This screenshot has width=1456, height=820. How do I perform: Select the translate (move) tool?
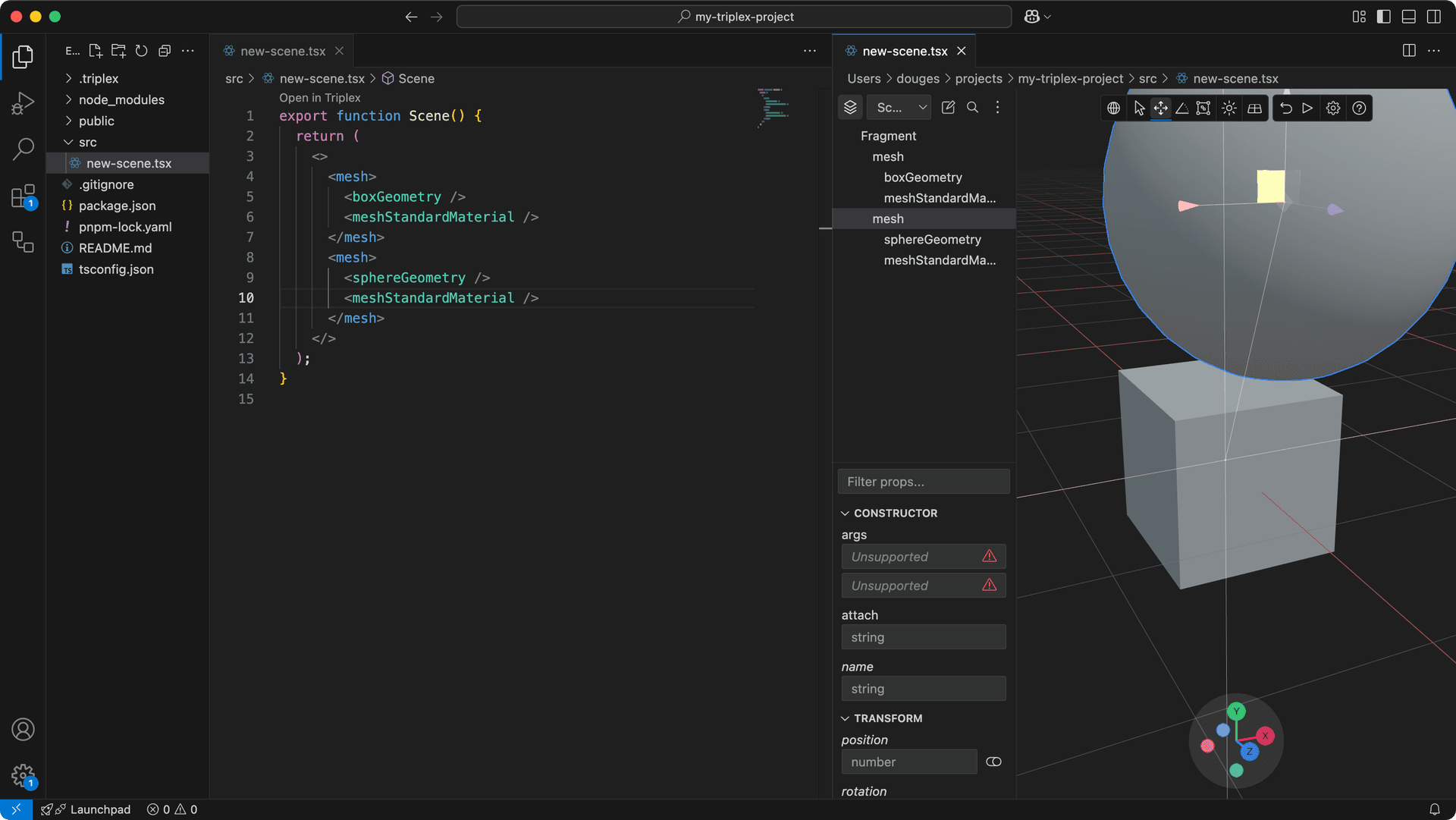point(1160,108)
